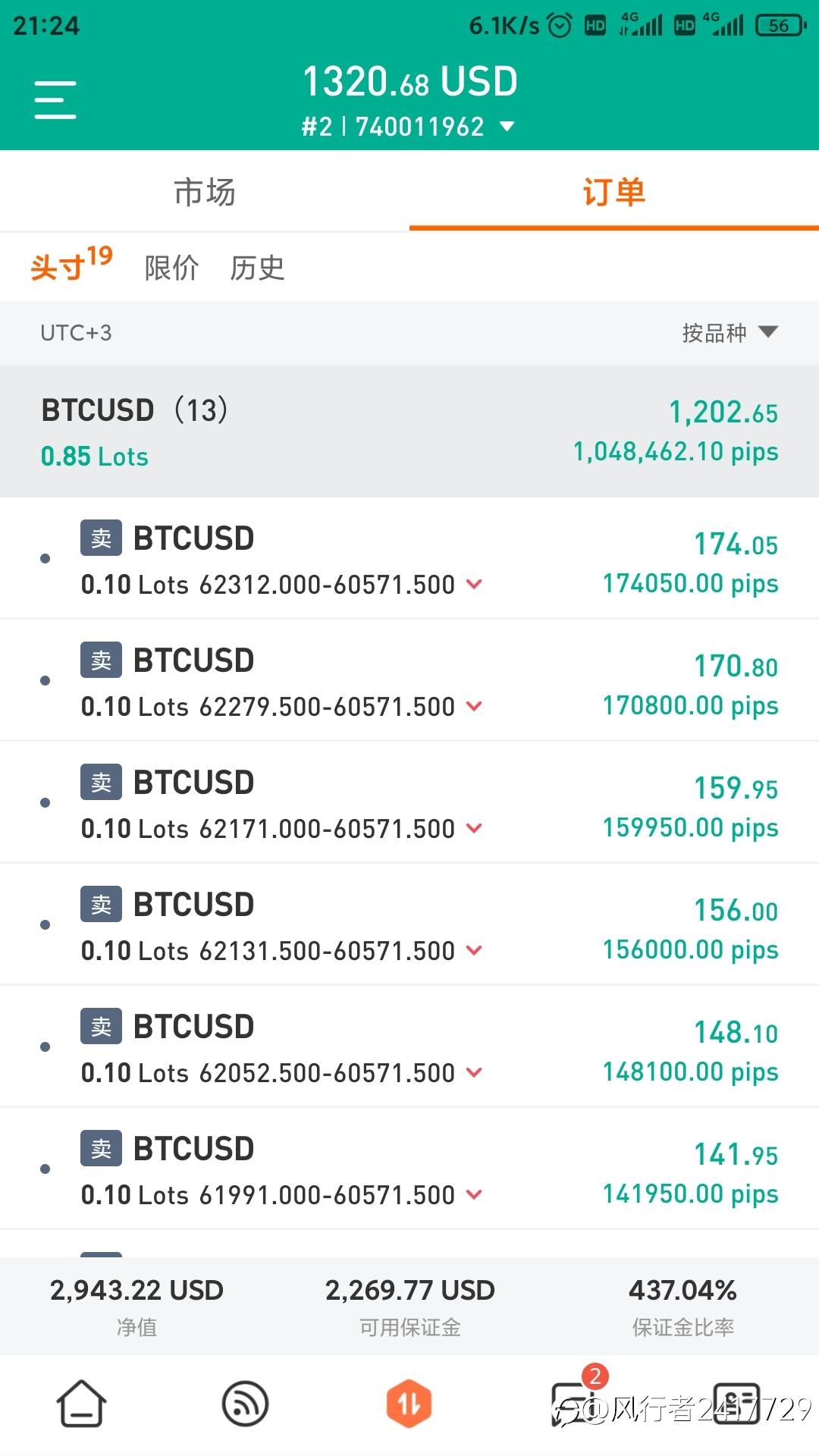Image resolution: width=819 pixels, height=1456 pixels.
Task: Open the hamburger menu
Action: click(55, 100)
